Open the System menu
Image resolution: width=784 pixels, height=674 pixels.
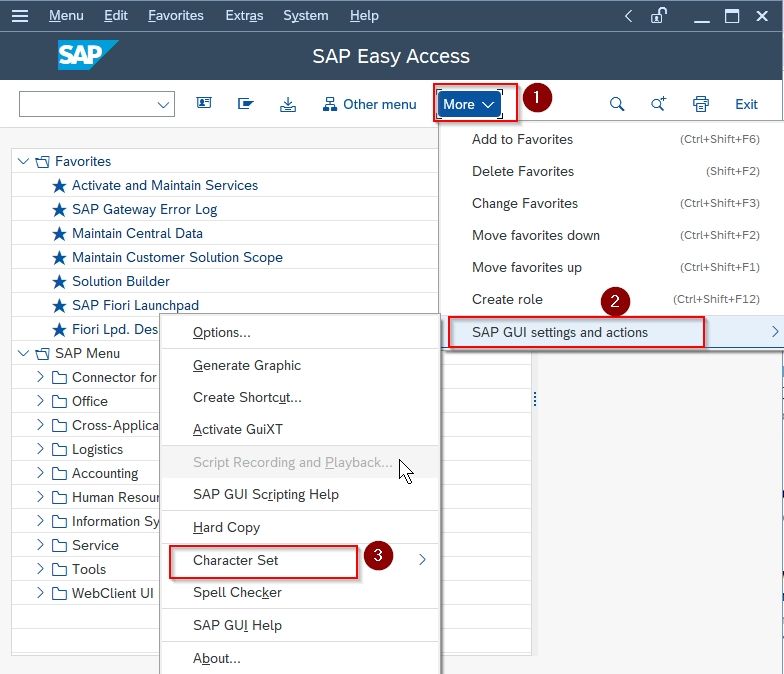pos(306,16)
